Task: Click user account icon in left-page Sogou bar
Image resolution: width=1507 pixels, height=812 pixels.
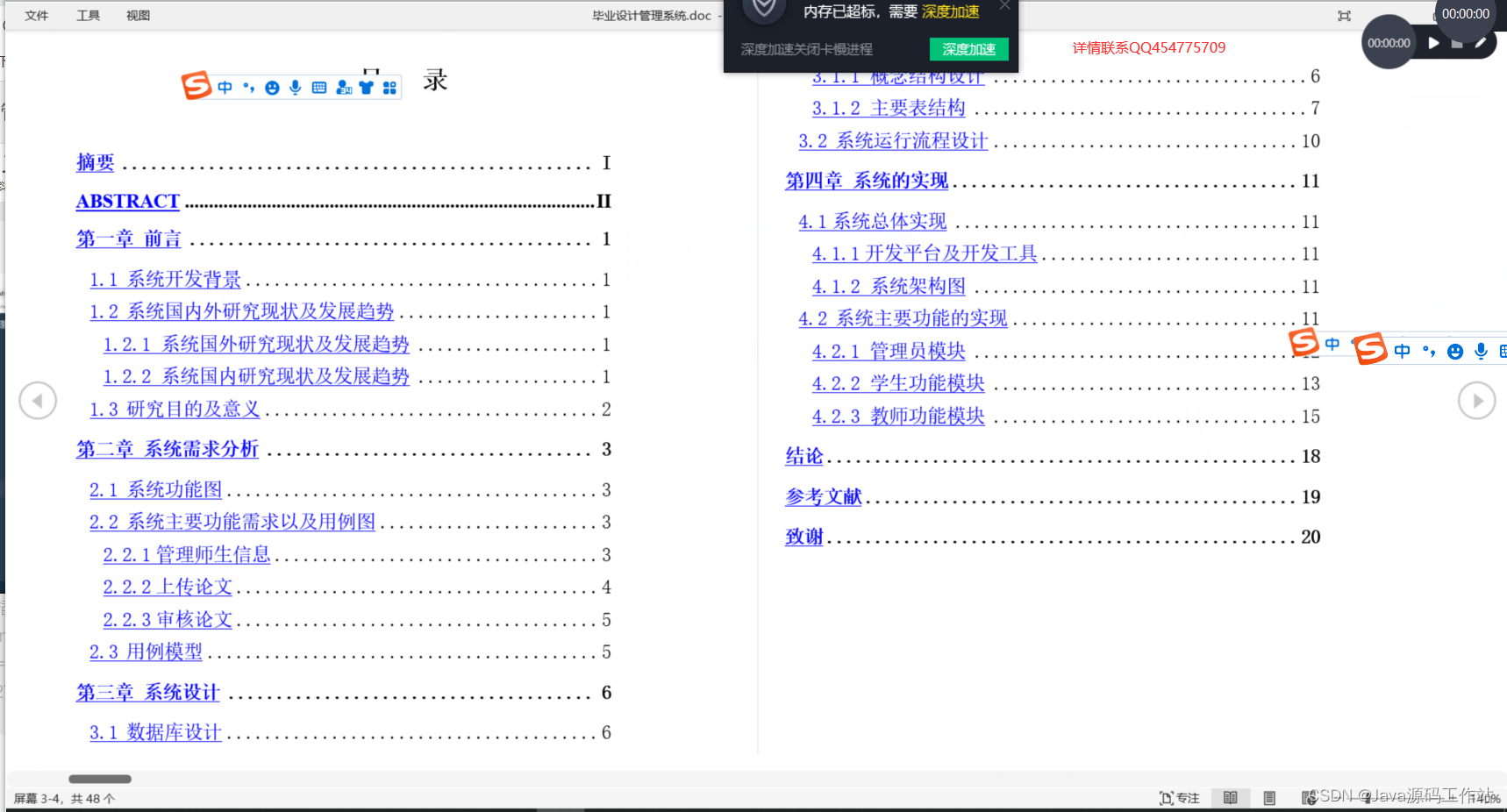Action: coord(344,88)
